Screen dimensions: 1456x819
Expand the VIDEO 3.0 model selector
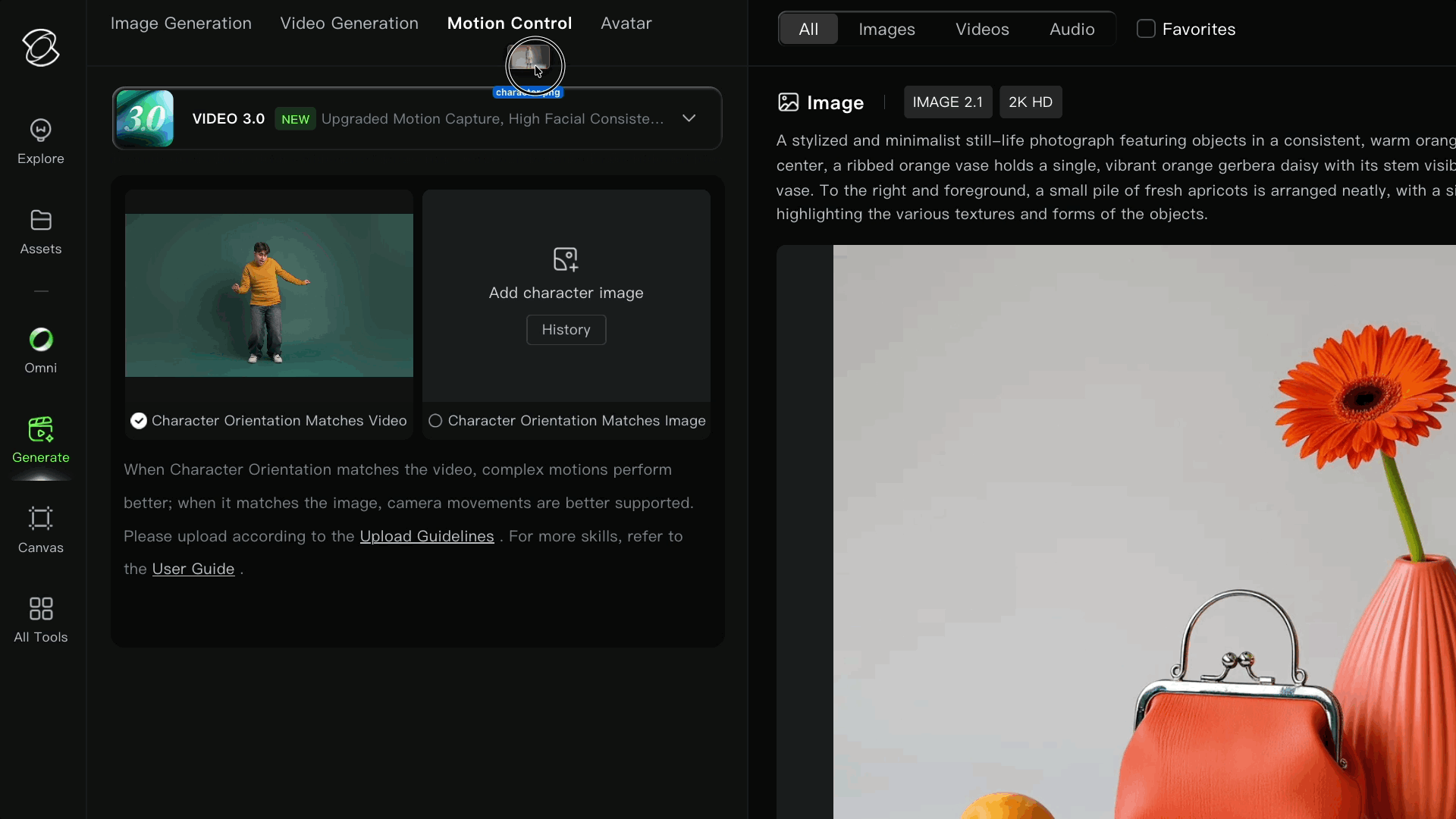pos(689,118)
